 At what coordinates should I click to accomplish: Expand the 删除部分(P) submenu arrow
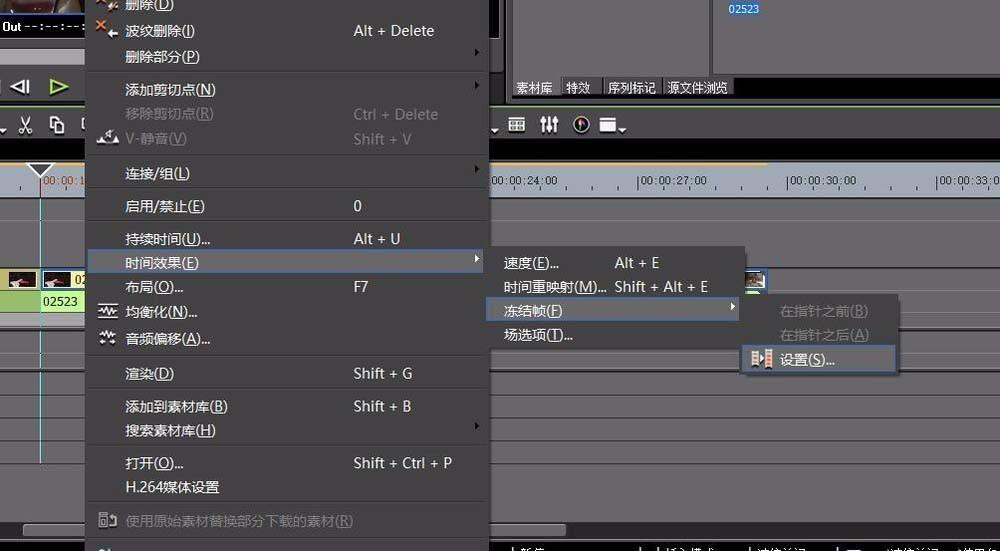[476, 52]
